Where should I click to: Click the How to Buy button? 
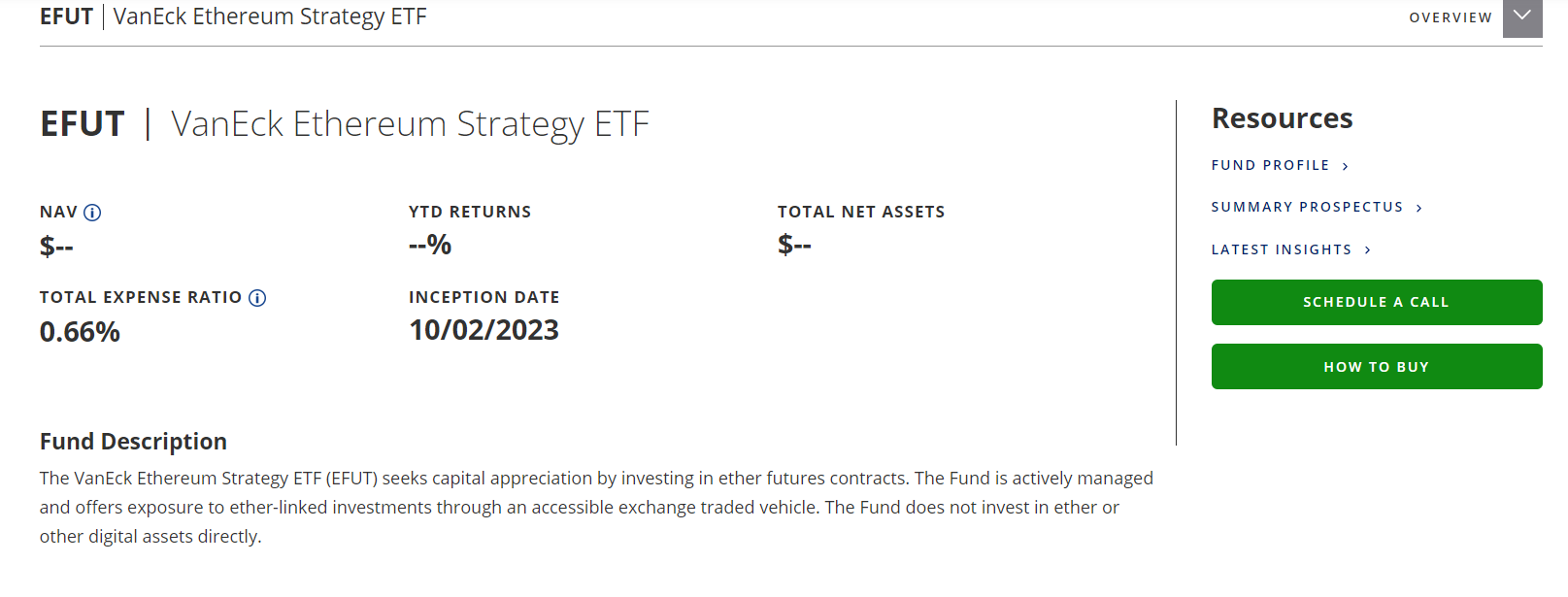pos(1377,367)
